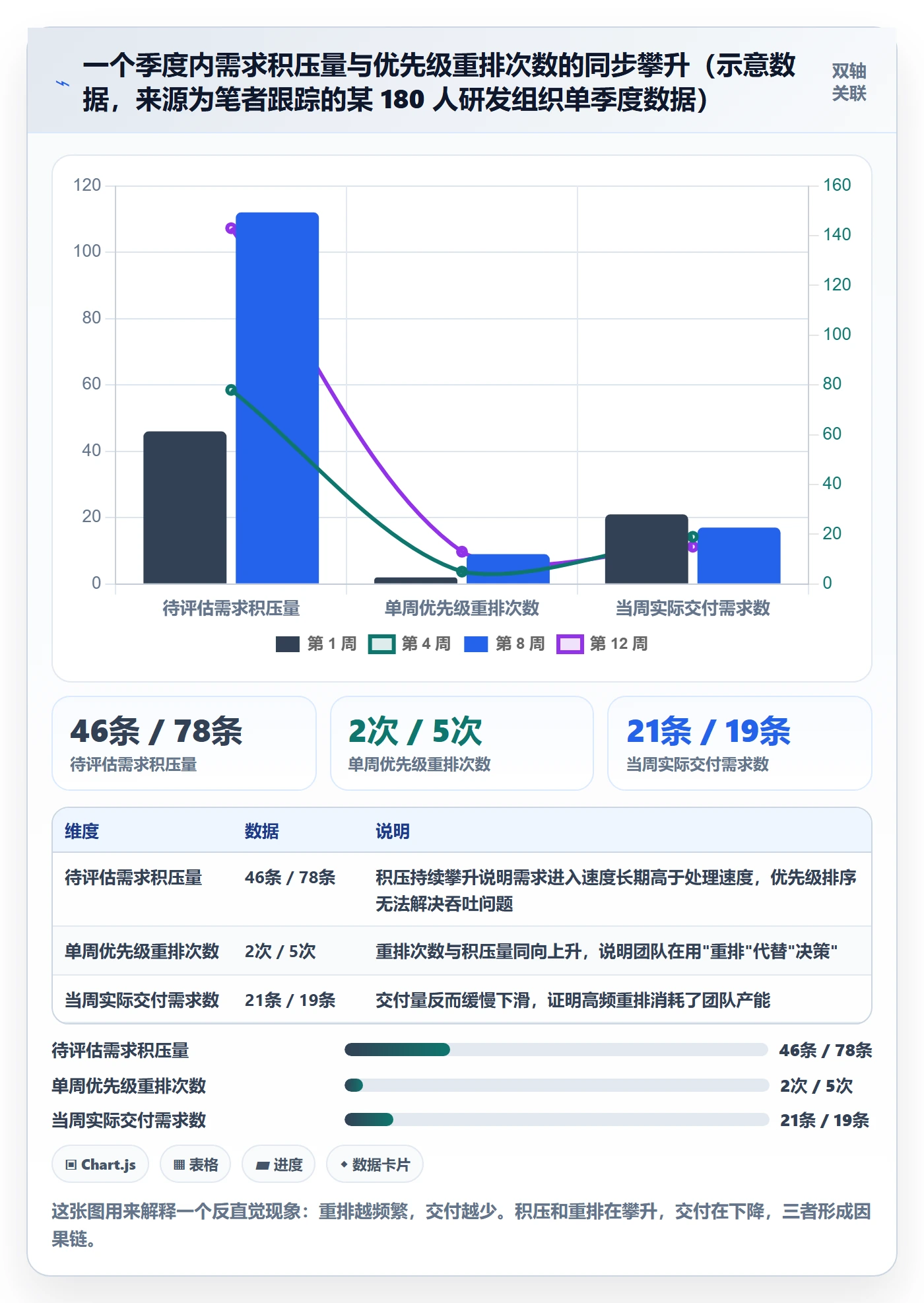Click the purple data point above 待评估需求积压量

(x=231, y=228)
